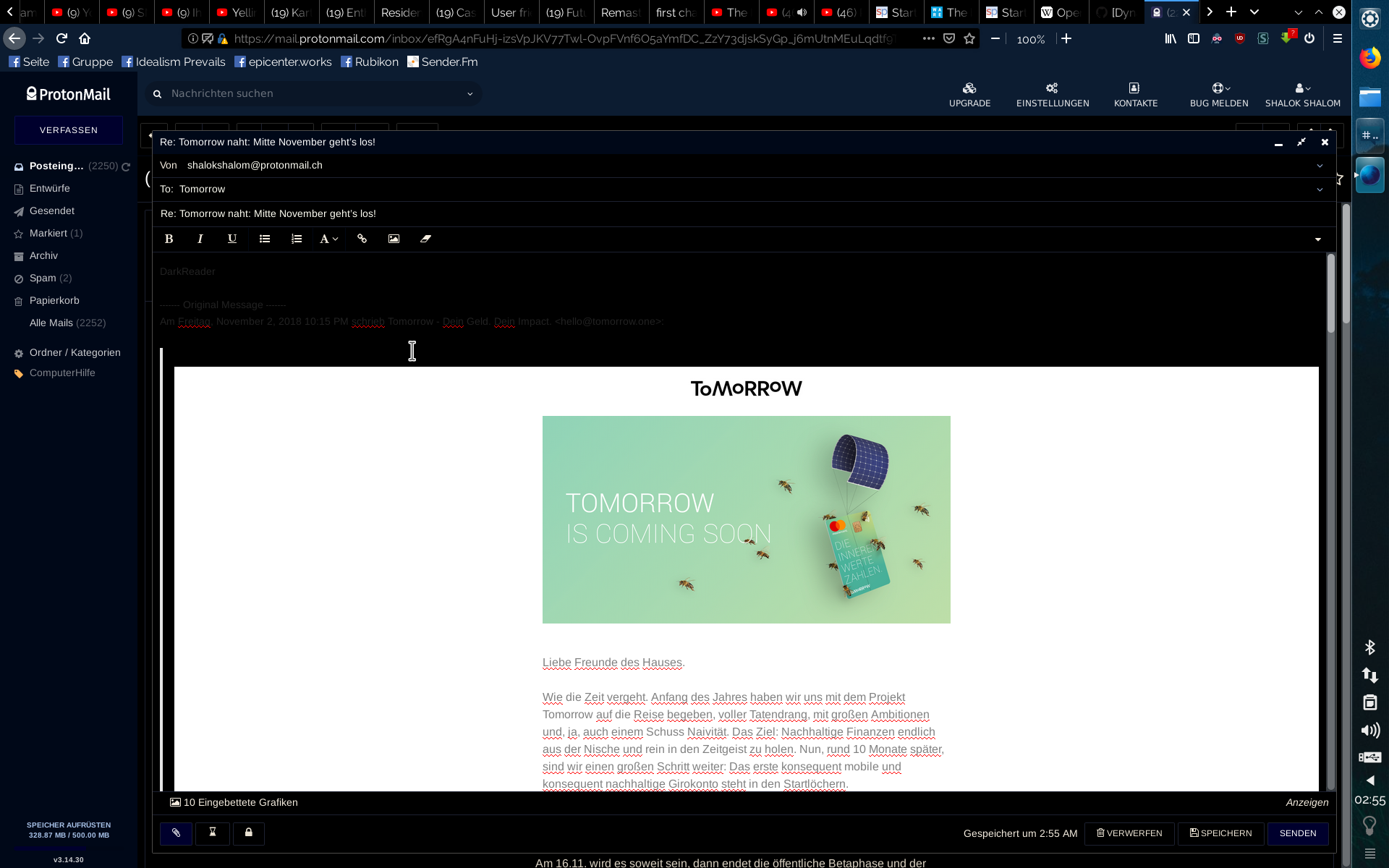Toggle bold formatting in the composer
The width and height of the screenshot is (1389, 868).
169,239
